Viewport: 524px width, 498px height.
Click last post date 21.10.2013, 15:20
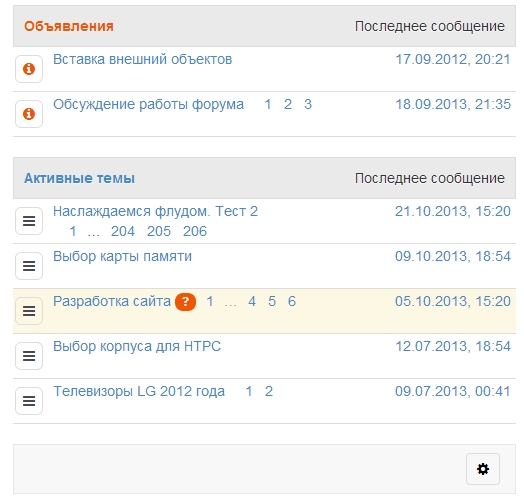(x=453, y=211)
